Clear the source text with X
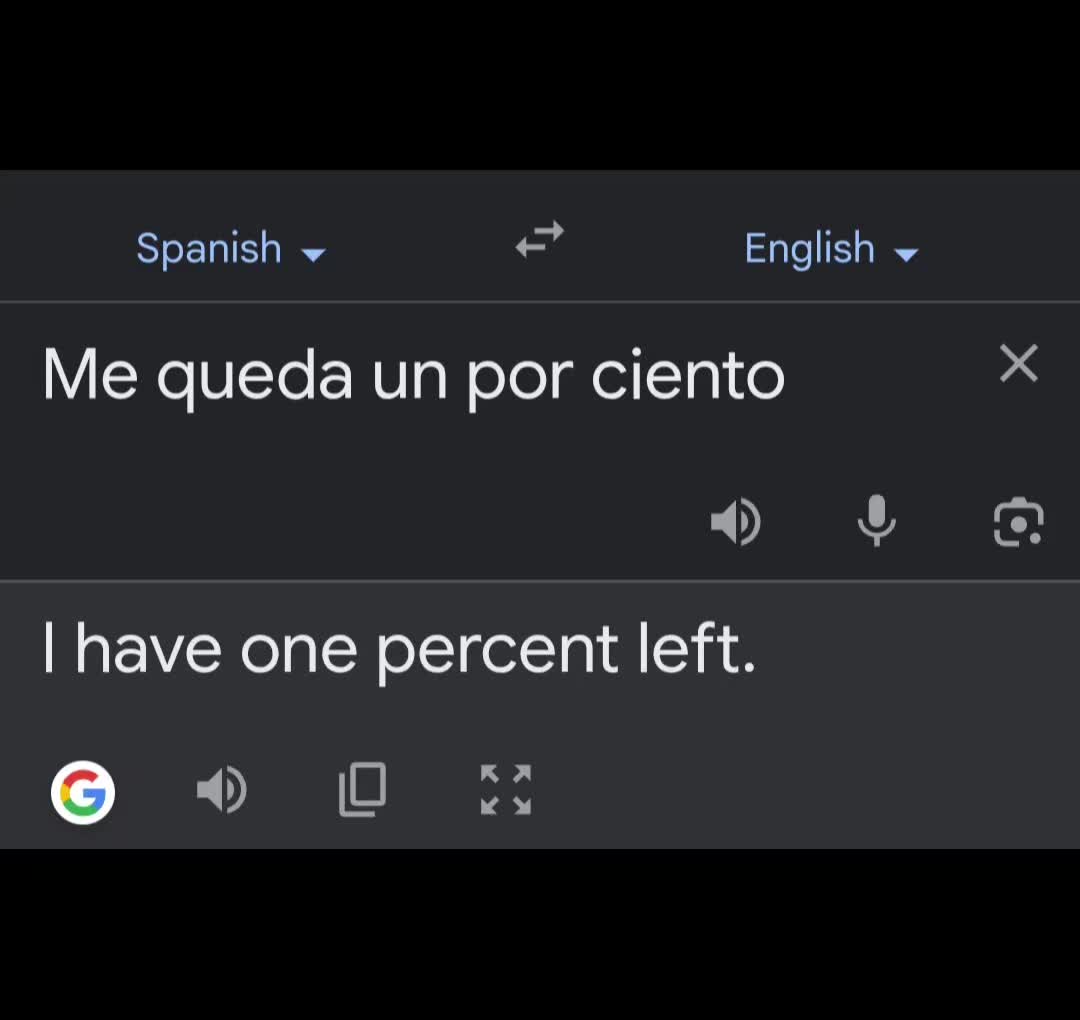Image resolution: width=1080 pixels, height=1020 pixels. click(1018, 363)
